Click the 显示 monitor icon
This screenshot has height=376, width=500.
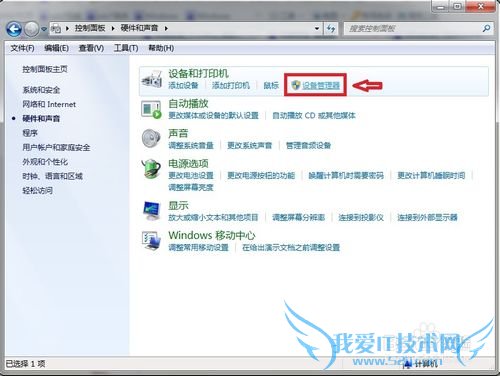(x=152, y=211)
